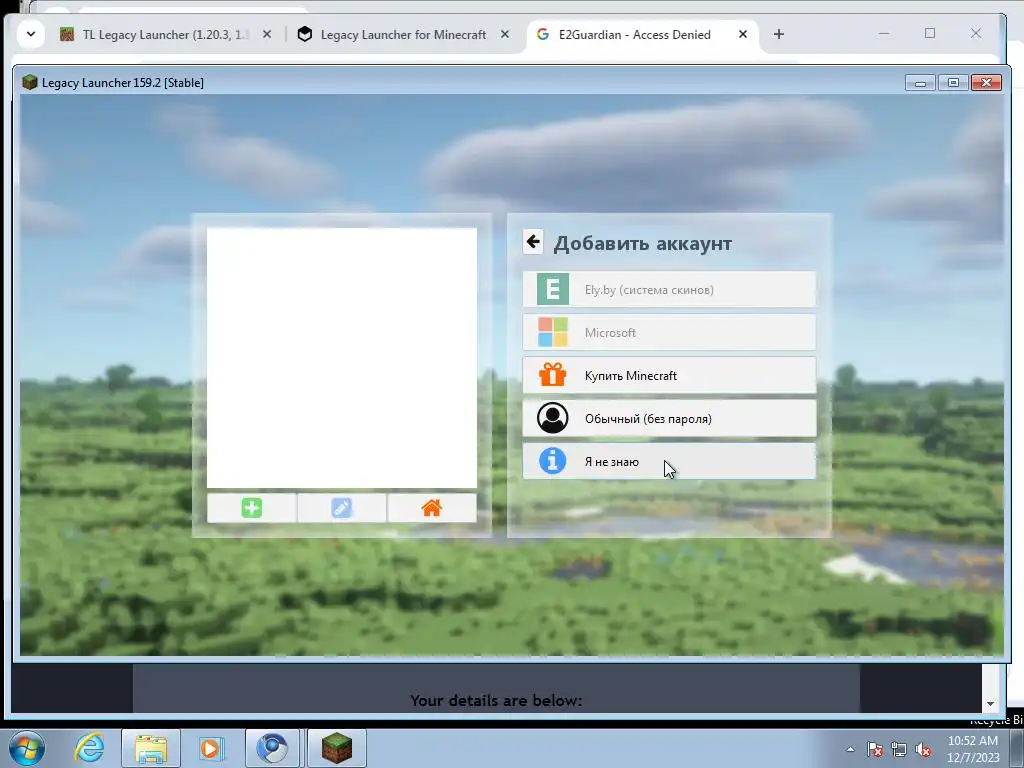Select the E2Guardian - Access Denied tab

click(x=635, y=35)
